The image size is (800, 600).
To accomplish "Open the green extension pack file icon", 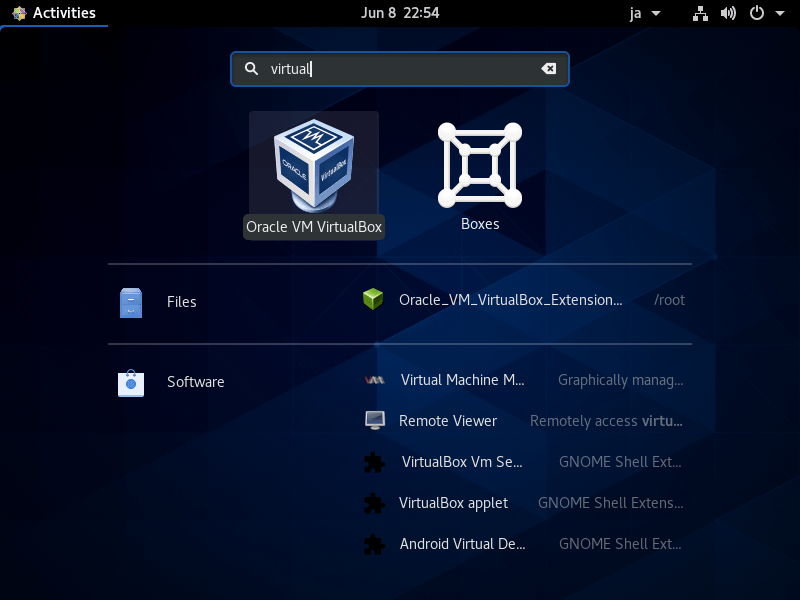I will [x=373, y=299].
